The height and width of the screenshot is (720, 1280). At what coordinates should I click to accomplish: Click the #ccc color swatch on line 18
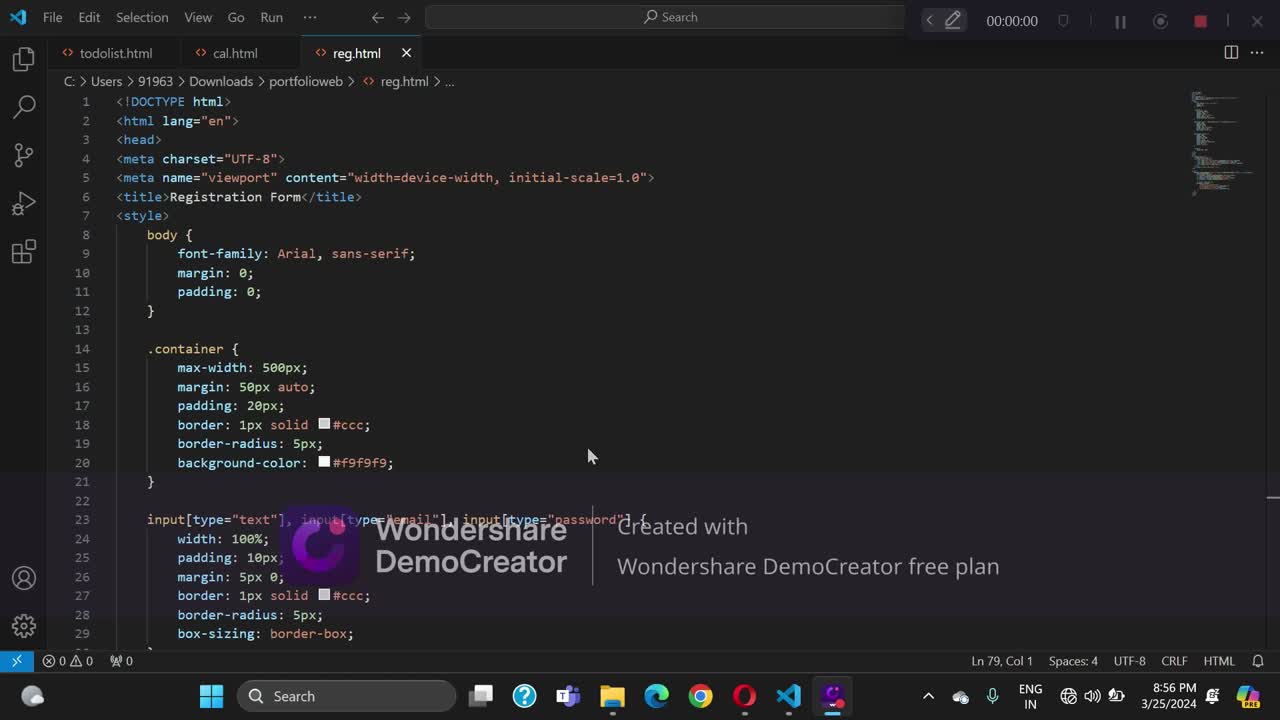324,425
